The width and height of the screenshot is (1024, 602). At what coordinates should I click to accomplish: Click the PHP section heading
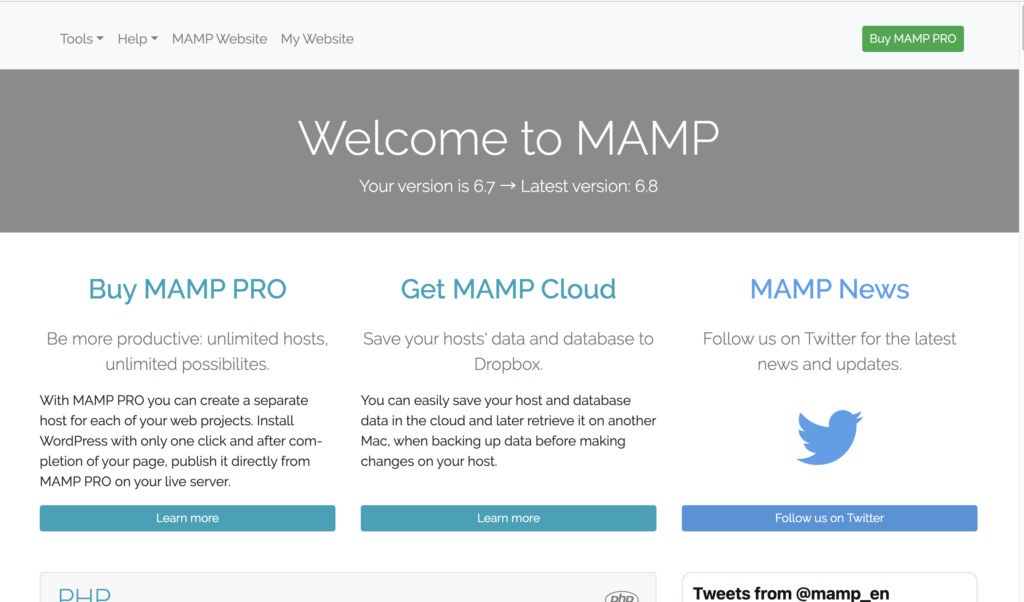(x=84, y=595)
